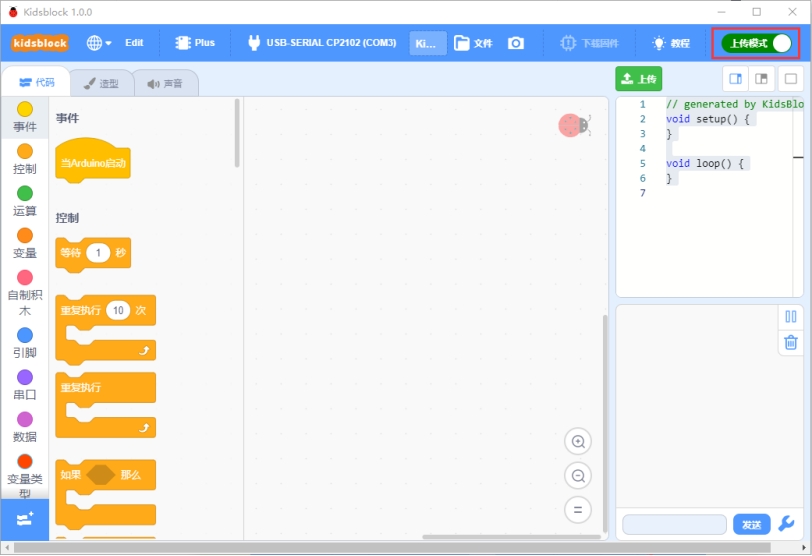The width and height of the screenshot is (812, 556).
Task: Select the large stage layout icon
Action: (761, 79)
